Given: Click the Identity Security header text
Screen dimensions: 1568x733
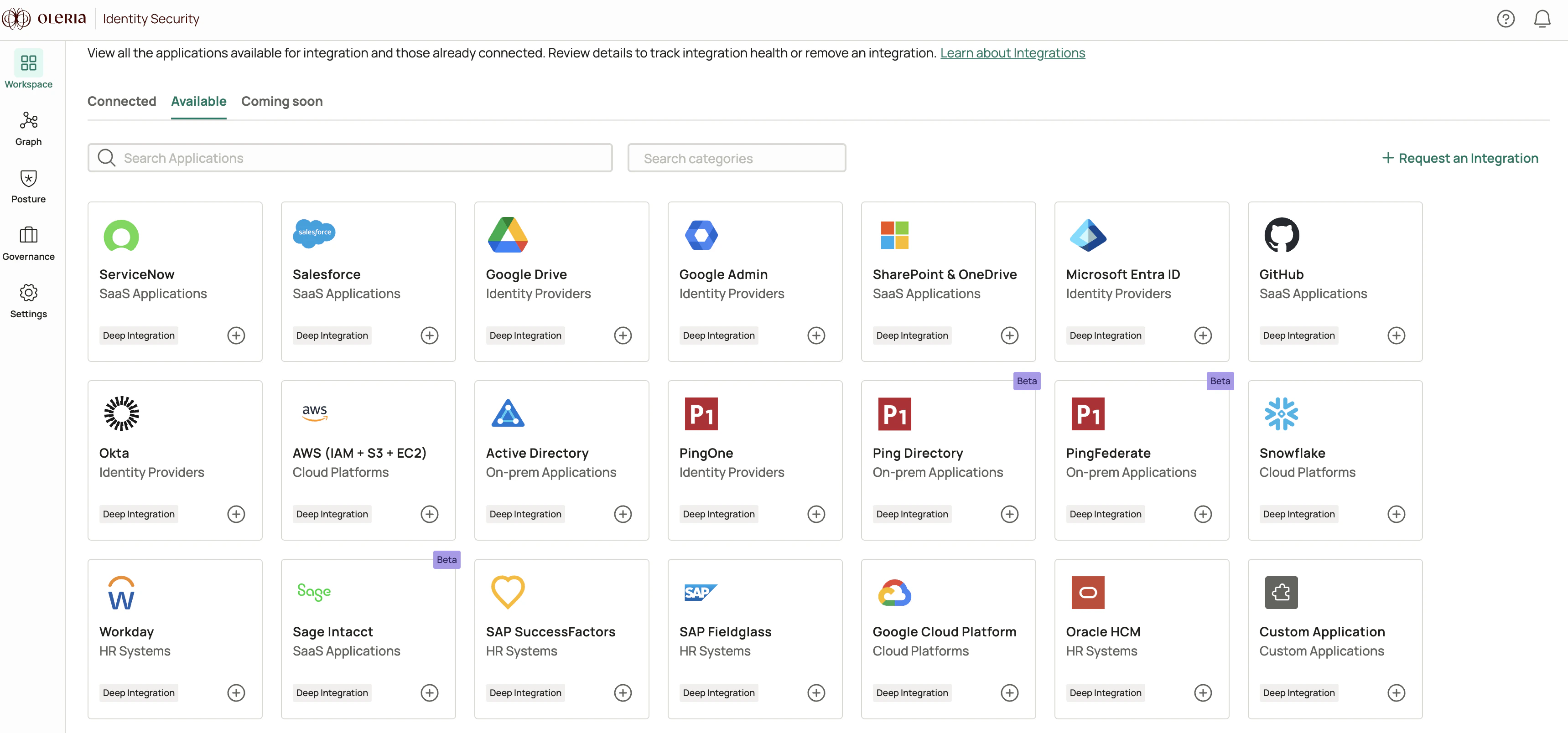Looking at the screenshot, I should (151, 19).
